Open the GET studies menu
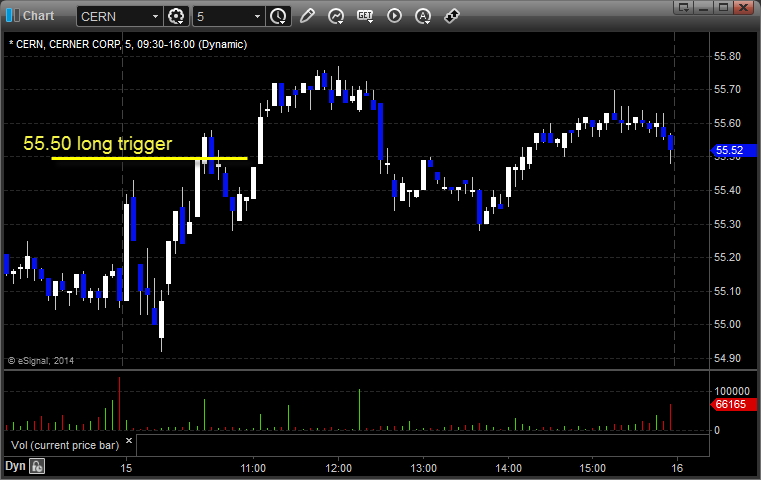The image size is (761, 480). coord(365,16)
